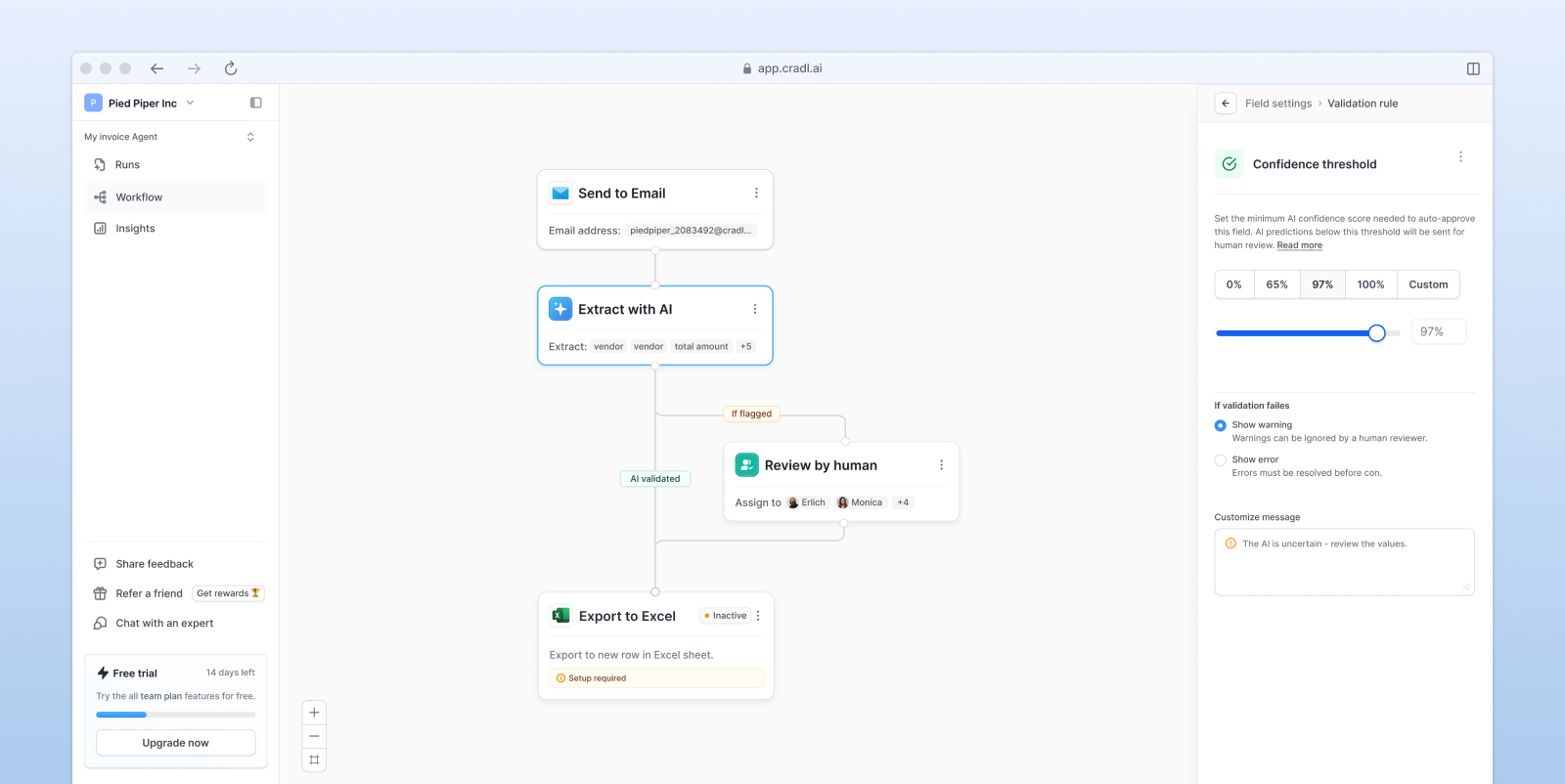Image resolution: width=1565 pixels, height=784 pixels.
Task: Show the +5 more extracted fields
Action: [x=746, y=346]
